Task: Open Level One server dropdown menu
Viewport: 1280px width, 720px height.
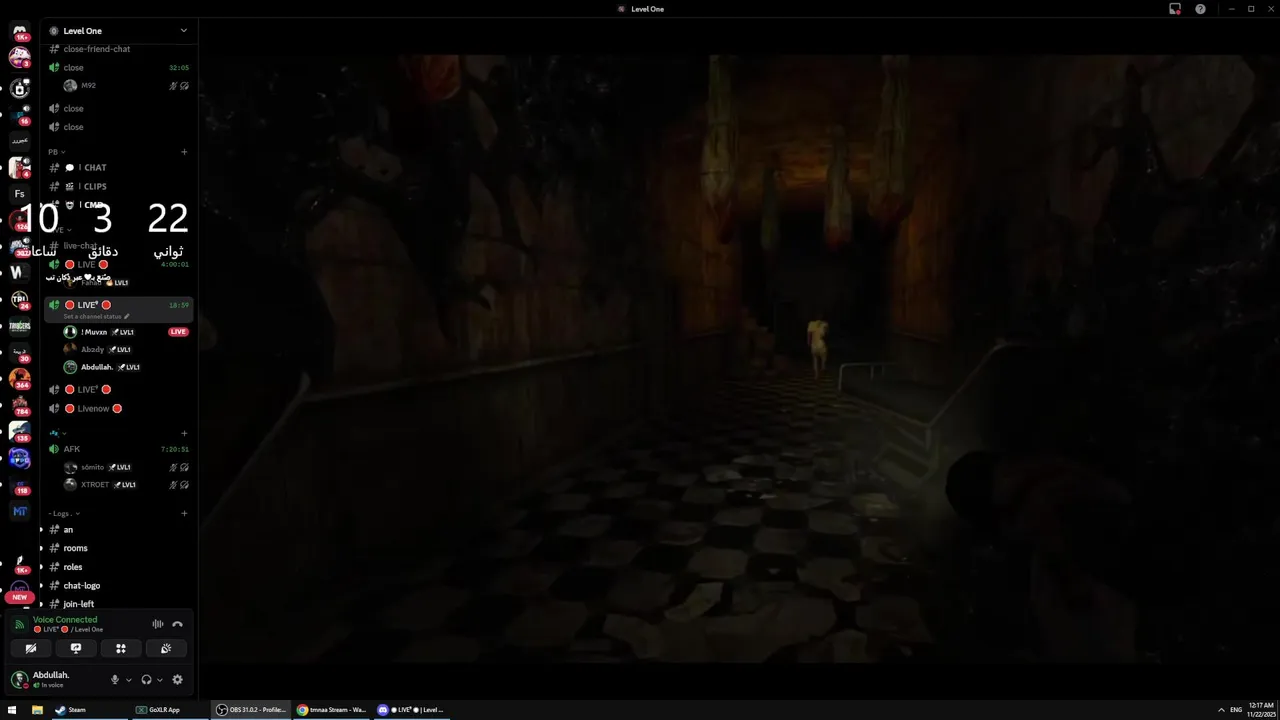Action: pyautogui.click(x=183, y=31)
